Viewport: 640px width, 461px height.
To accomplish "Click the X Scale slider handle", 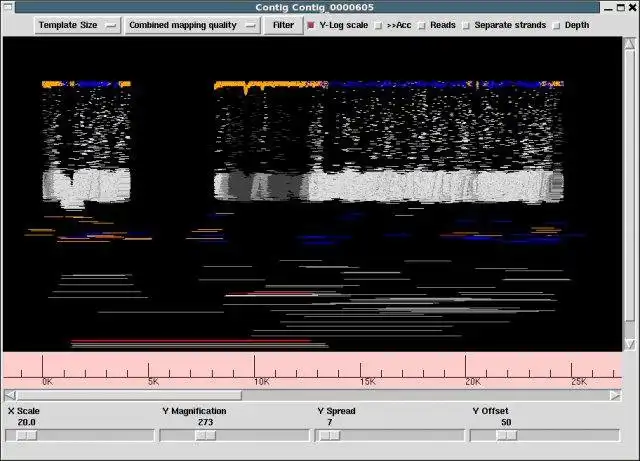I will click(x=28, y=435).
